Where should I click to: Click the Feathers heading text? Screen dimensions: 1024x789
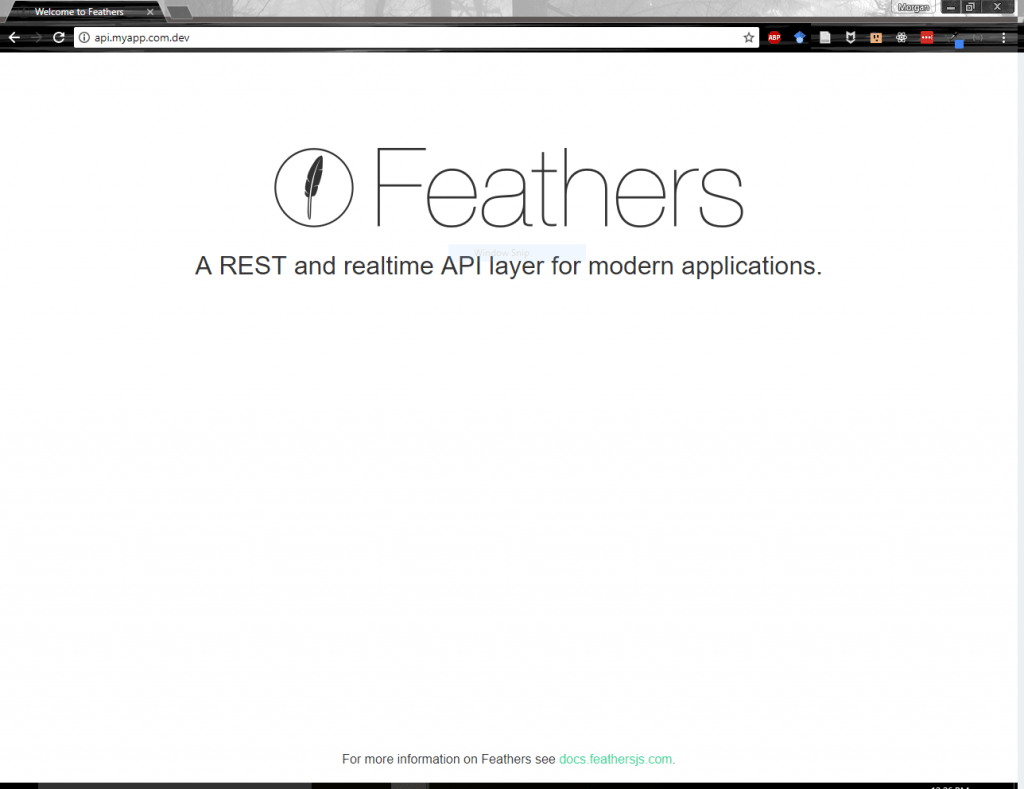coord(559,187)
